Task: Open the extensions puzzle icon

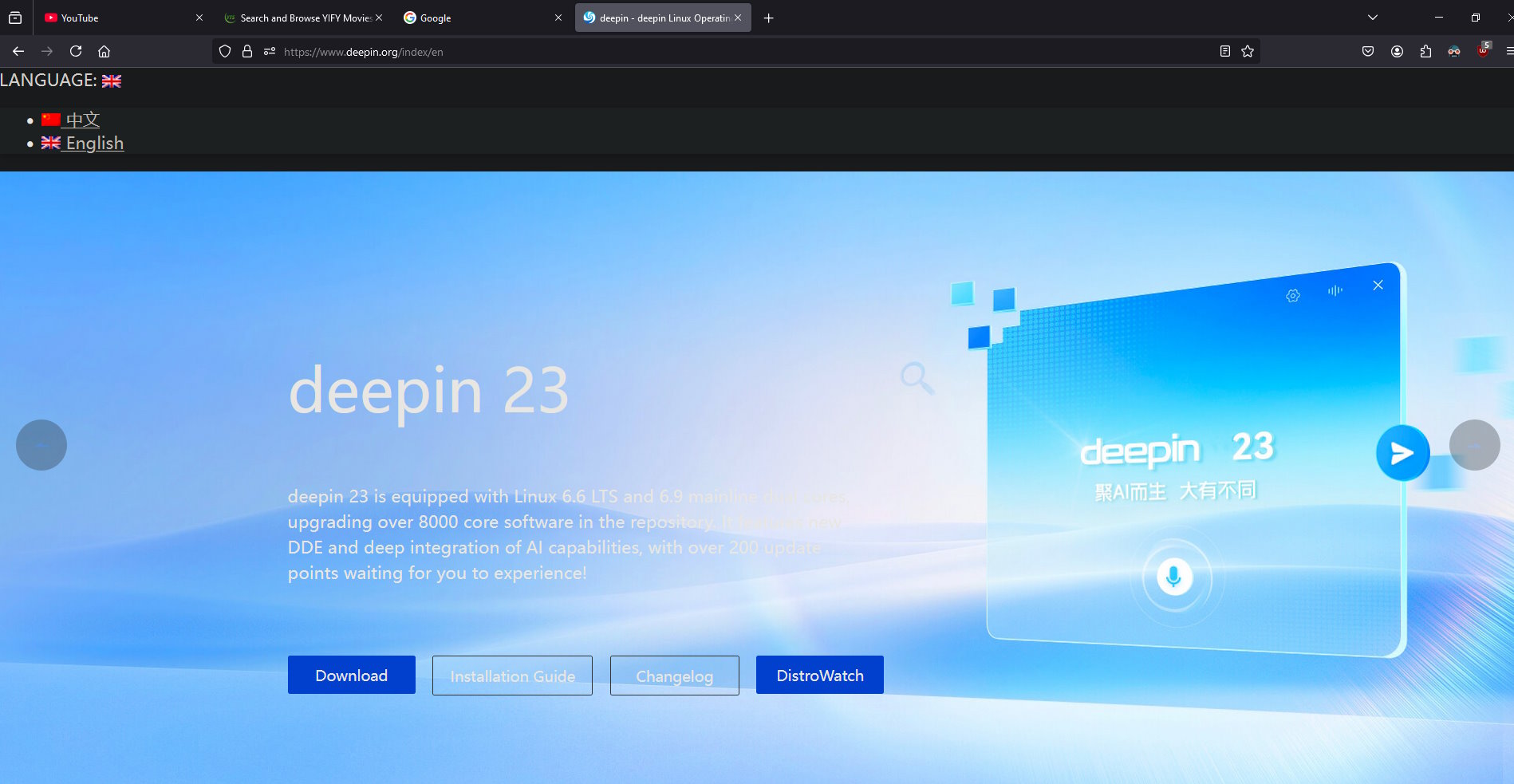Action: pos(1425,51)
